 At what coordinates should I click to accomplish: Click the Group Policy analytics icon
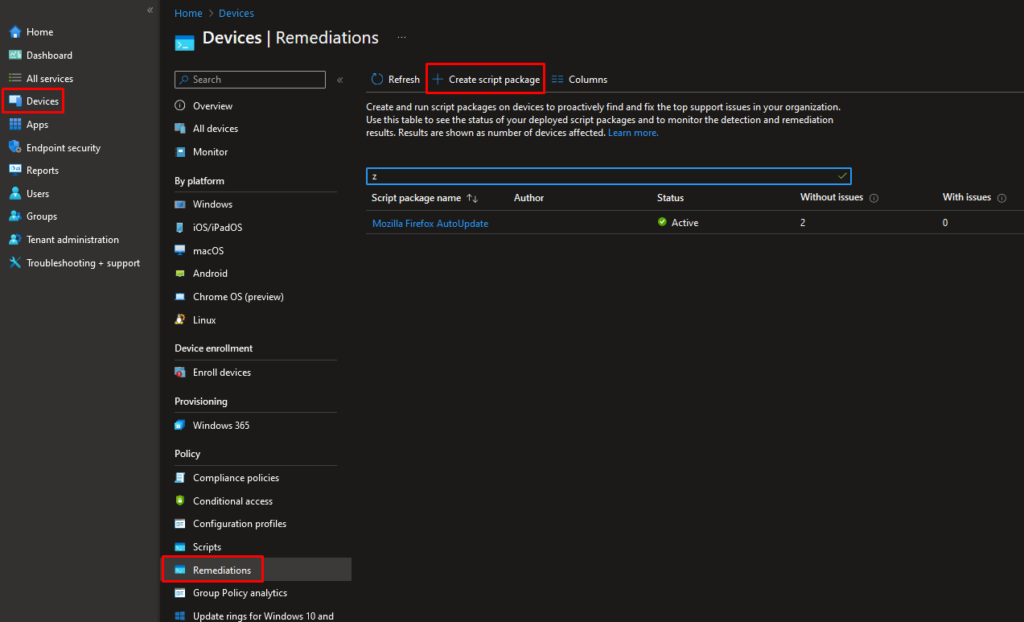click(x=180, y=593)
